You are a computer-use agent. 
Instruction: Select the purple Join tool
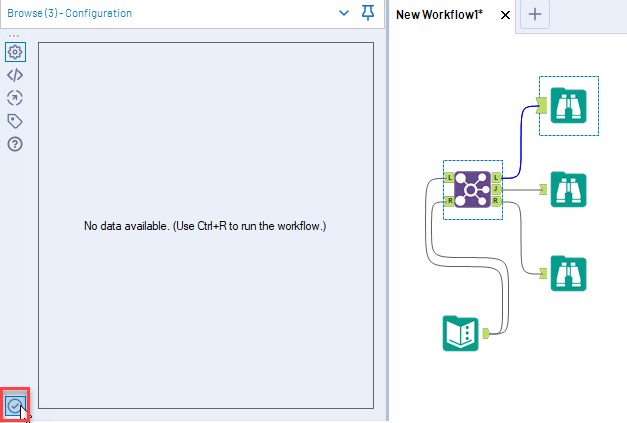pyautogui.click(x=472, y=190)
